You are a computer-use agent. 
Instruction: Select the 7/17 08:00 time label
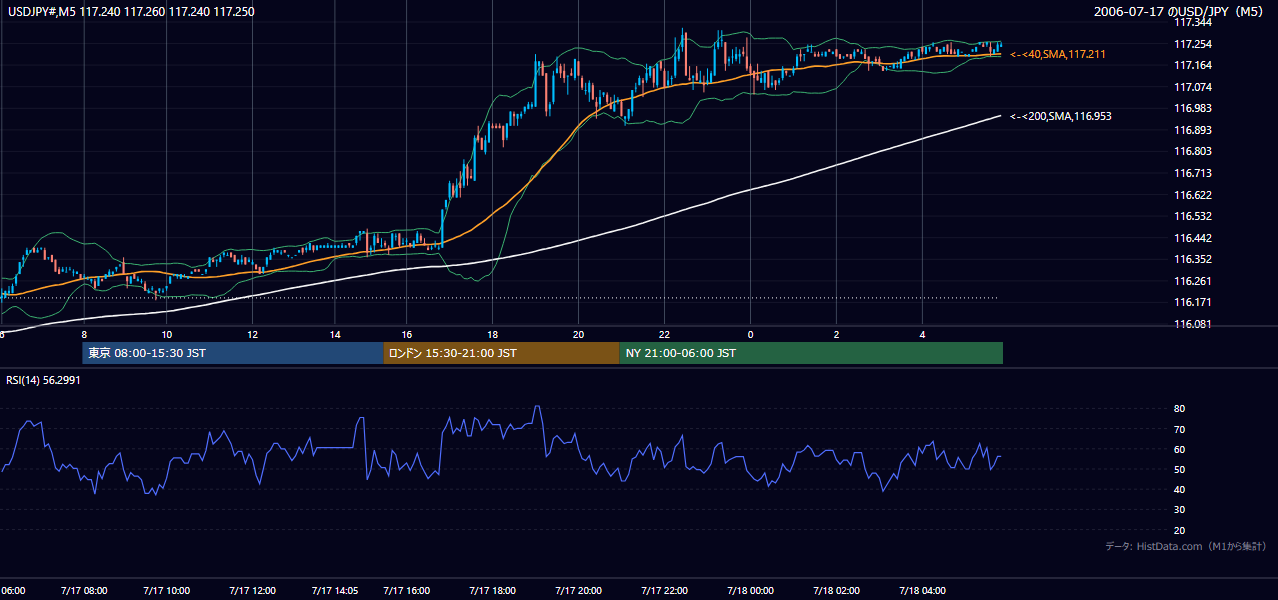click(x=84, y=590)
